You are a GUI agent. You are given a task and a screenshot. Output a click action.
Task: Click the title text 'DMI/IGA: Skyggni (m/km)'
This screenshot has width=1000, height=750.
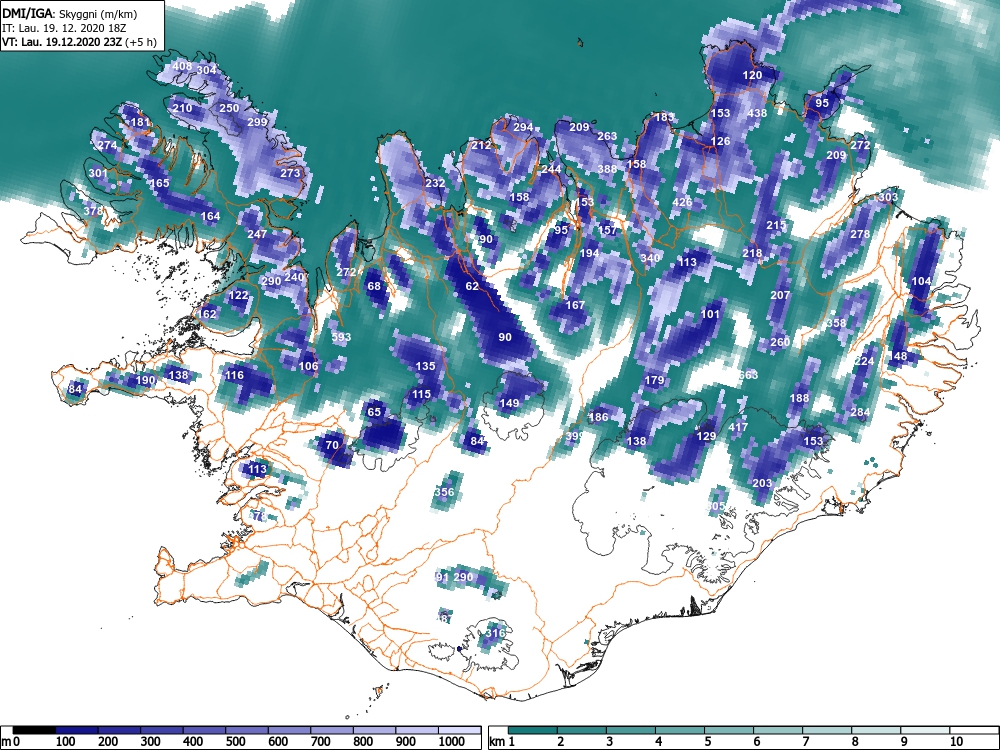point(70,13)
